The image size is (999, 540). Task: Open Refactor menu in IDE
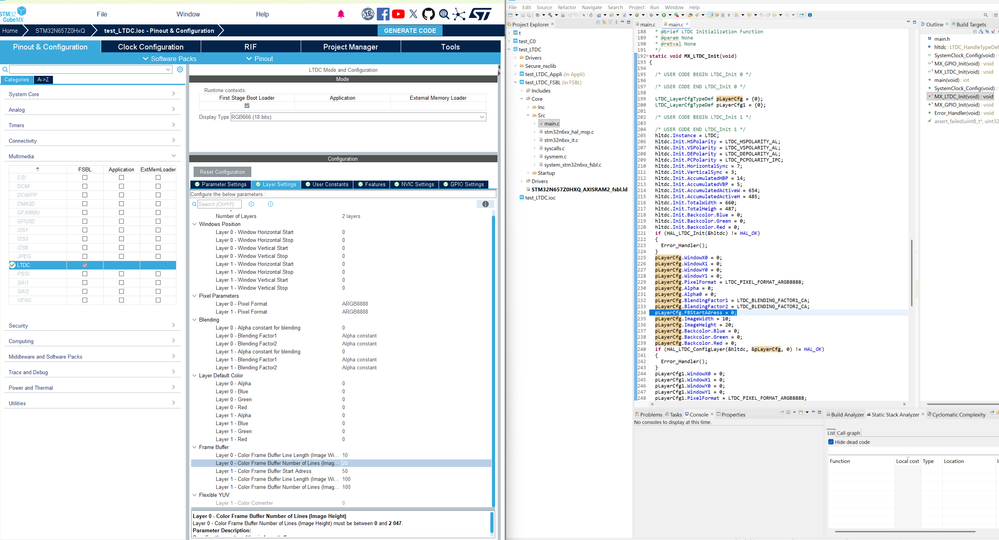click(566, 8)
